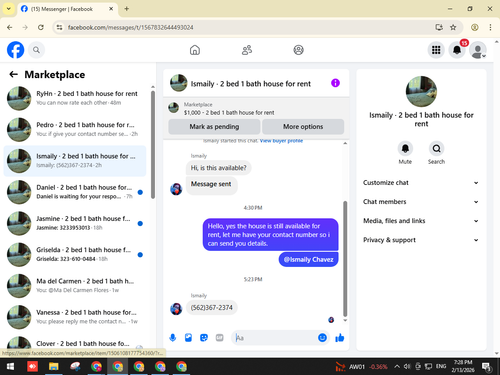Open Vanessa's house for rent conversation
The height and width of the screenshot is (375, 500).
[75, 317]
